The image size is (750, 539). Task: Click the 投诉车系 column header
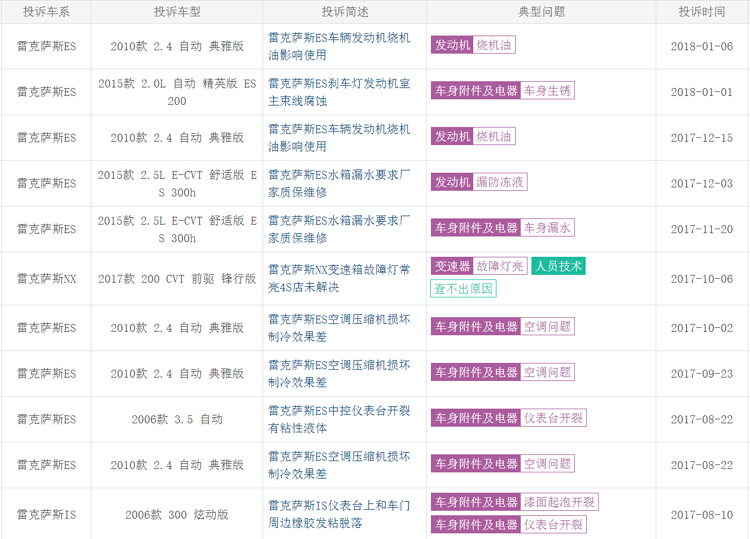[x=46, y=12]
